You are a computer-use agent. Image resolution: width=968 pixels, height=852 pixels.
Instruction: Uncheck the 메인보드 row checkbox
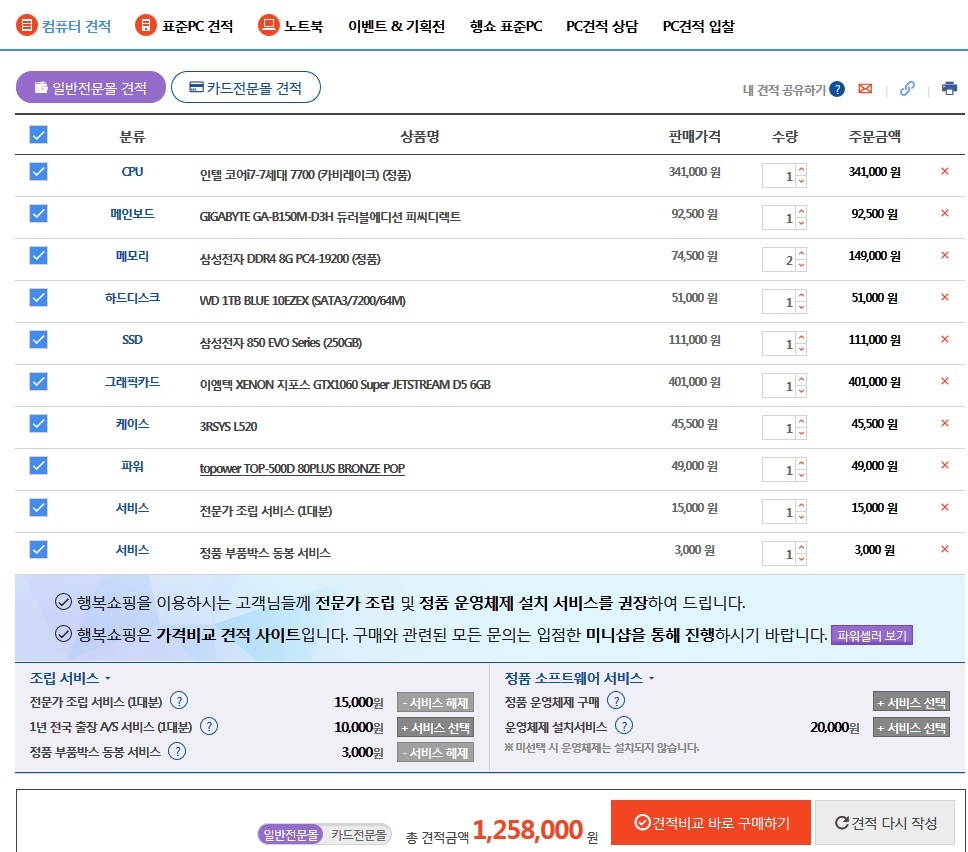coord(39,213)
